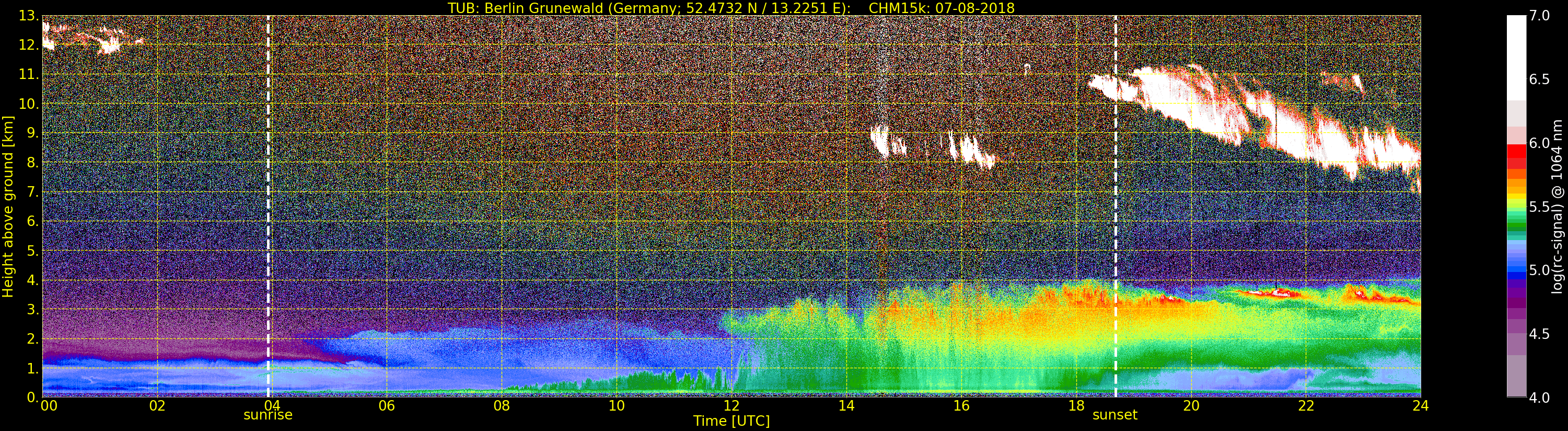Screen dimensions: 1568x431
Task: Click the '08' tick on the time axis
Action: (502, 406)
